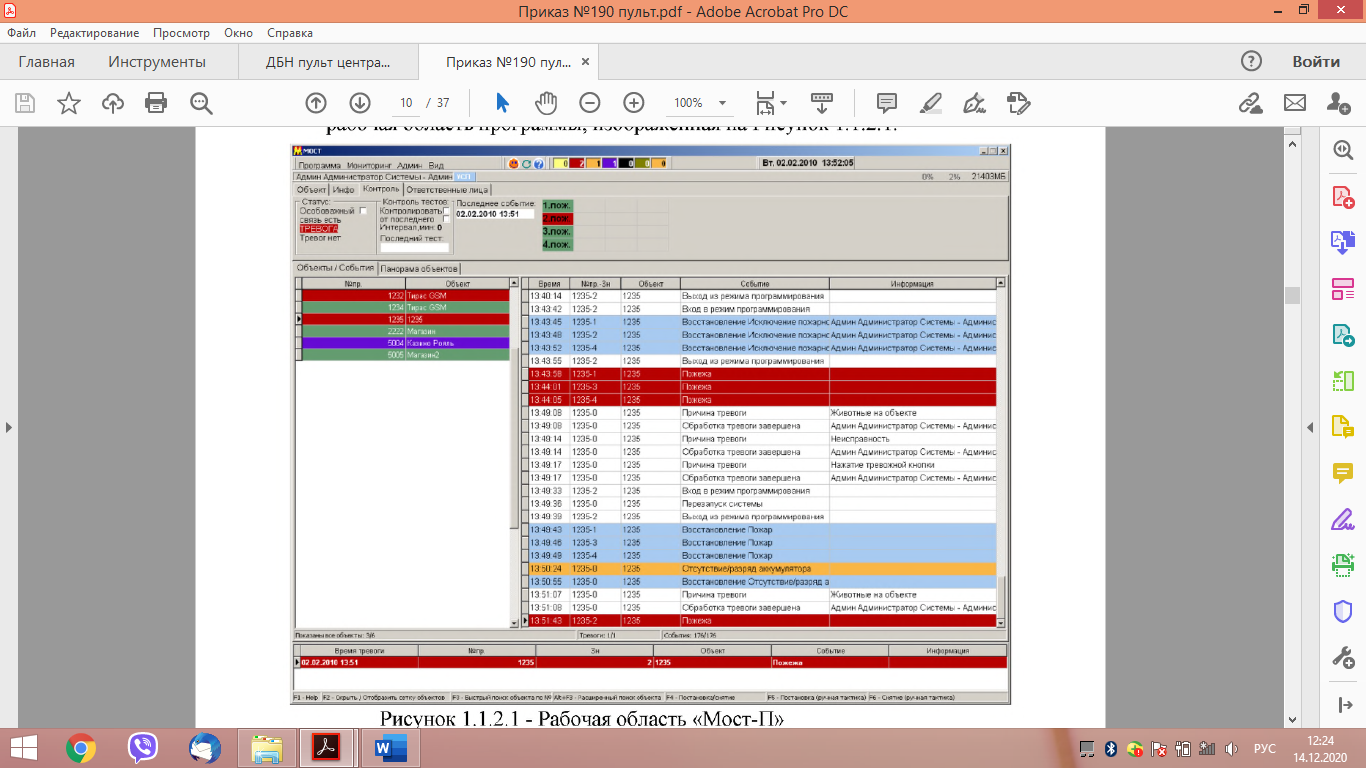
Task: Share a link to the file
Action: click(x=1249, y=102)
